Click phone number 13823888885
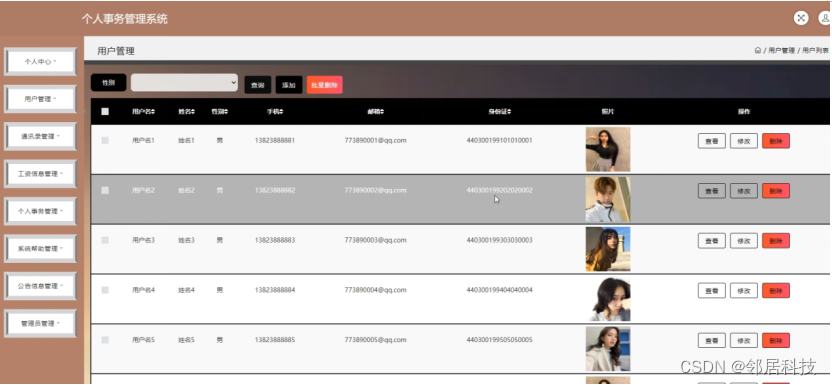Screen dimensions: 832x385 275,340
